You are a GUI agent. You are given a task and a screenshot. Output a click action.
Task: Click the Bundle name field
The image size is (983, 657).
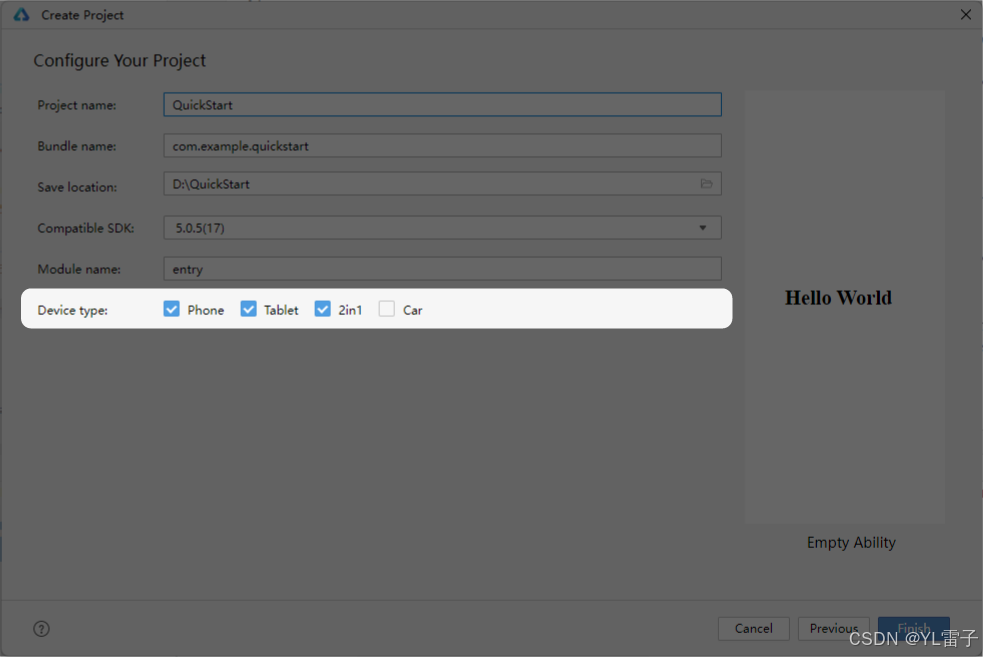pyautogui.click(x=443, y=145)
